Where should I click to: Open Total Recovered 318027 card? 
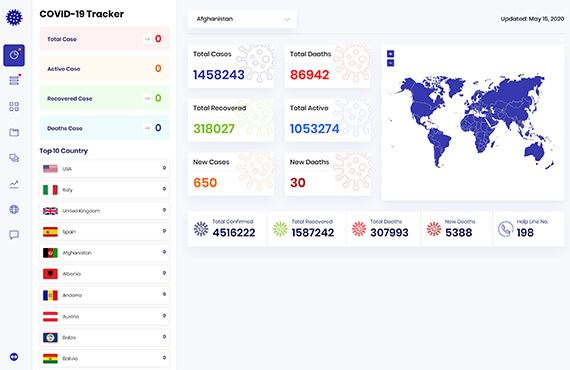point(231,120)
